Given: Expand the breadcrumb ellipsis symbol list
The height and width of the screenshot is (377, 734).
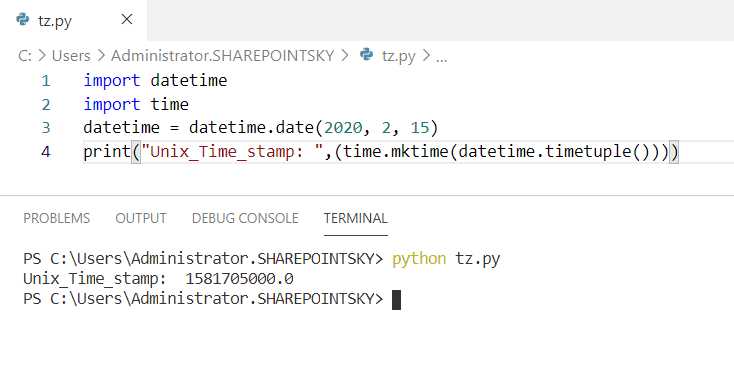Looking at the screenshot, I should [x=441, y=58].
